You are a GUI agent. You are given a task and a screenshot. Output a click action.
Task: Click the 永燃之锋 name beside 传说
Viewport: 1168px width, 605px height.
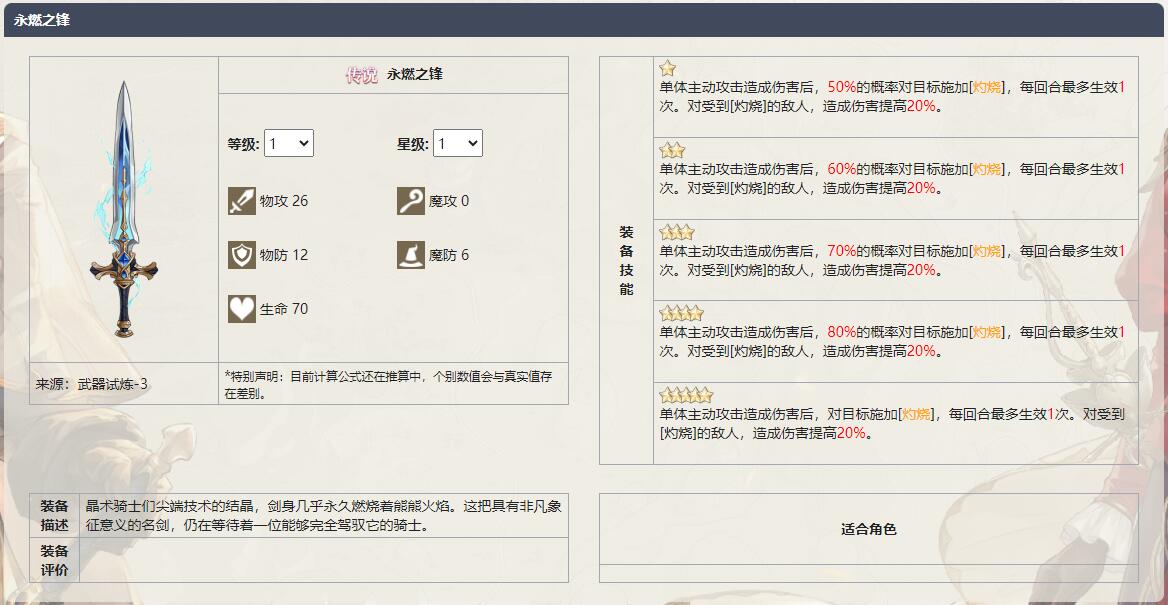(415, 75)
